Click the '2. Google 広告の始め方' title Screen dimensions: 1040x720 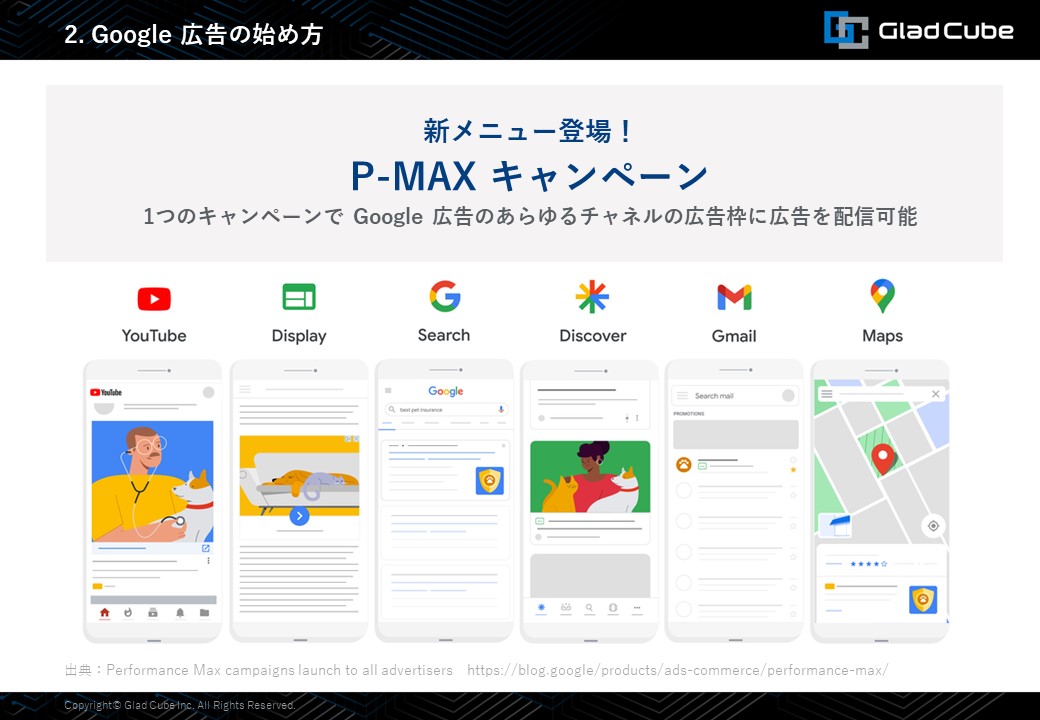pos(193,34)
